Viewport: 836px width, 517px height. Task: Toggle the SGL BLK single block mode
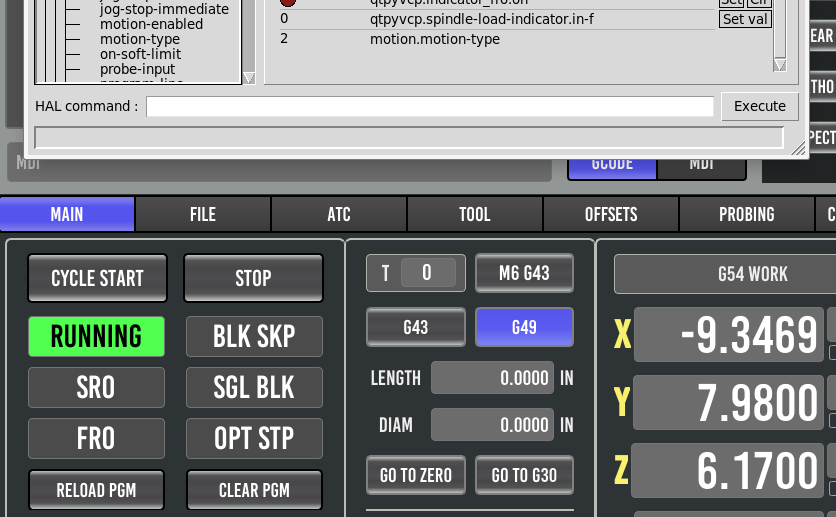pyautogui.click(x=254, y=387)
